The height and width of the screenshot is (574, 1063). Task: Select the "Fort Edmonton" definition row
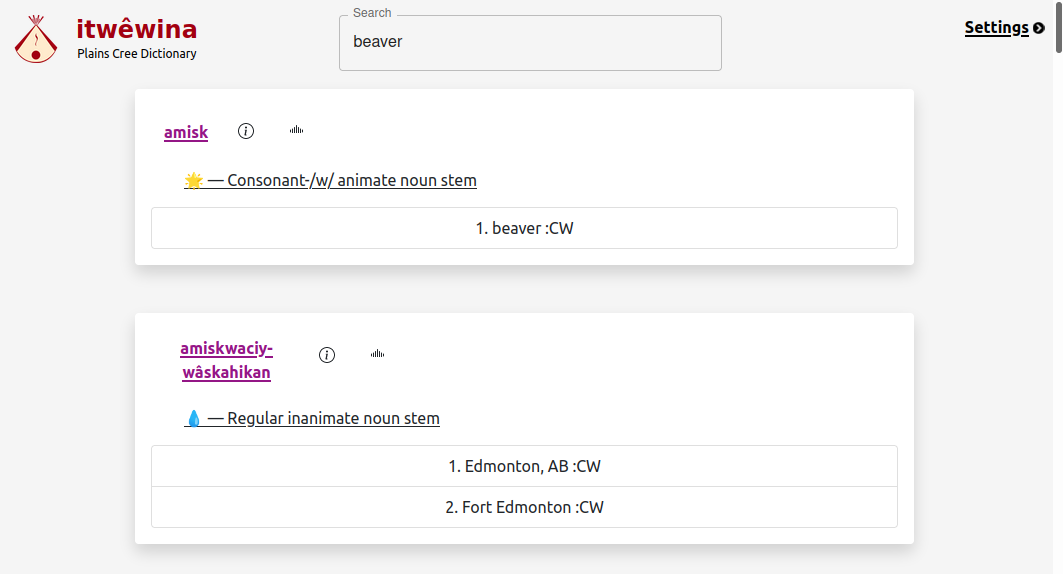pyautogui.click(x=524, y=507)
